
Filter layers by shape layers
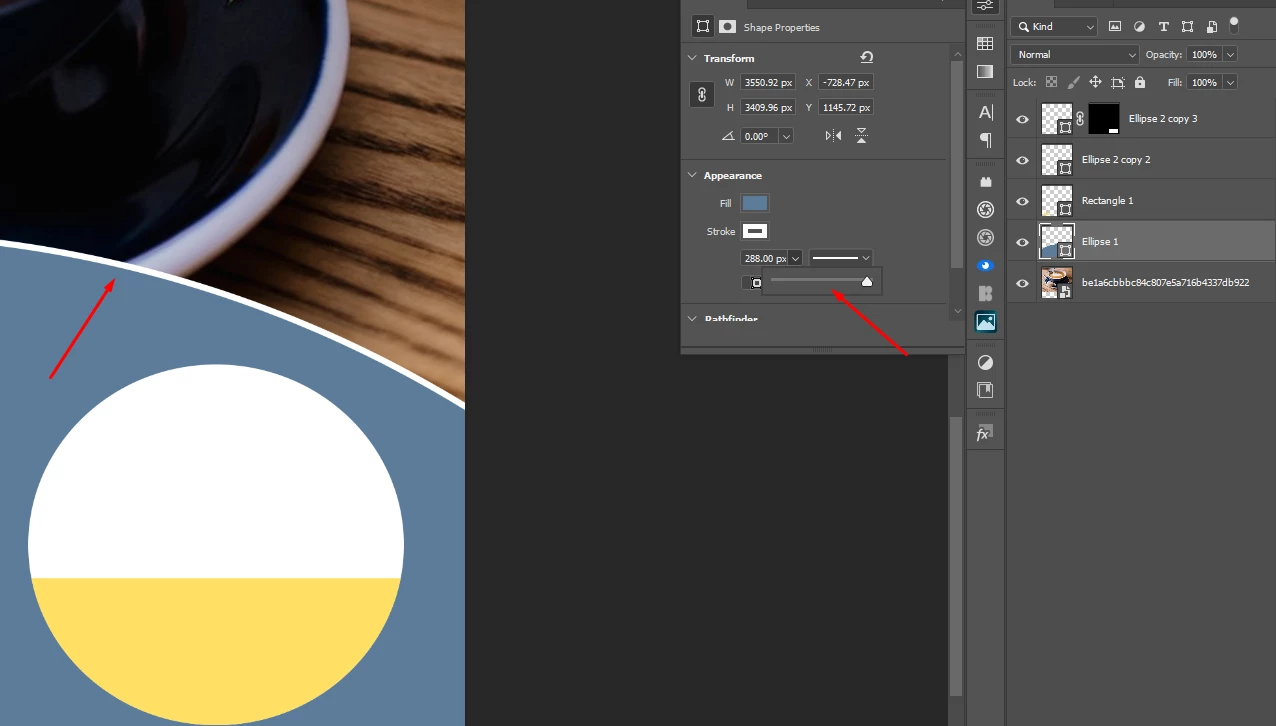point(1187,27)
